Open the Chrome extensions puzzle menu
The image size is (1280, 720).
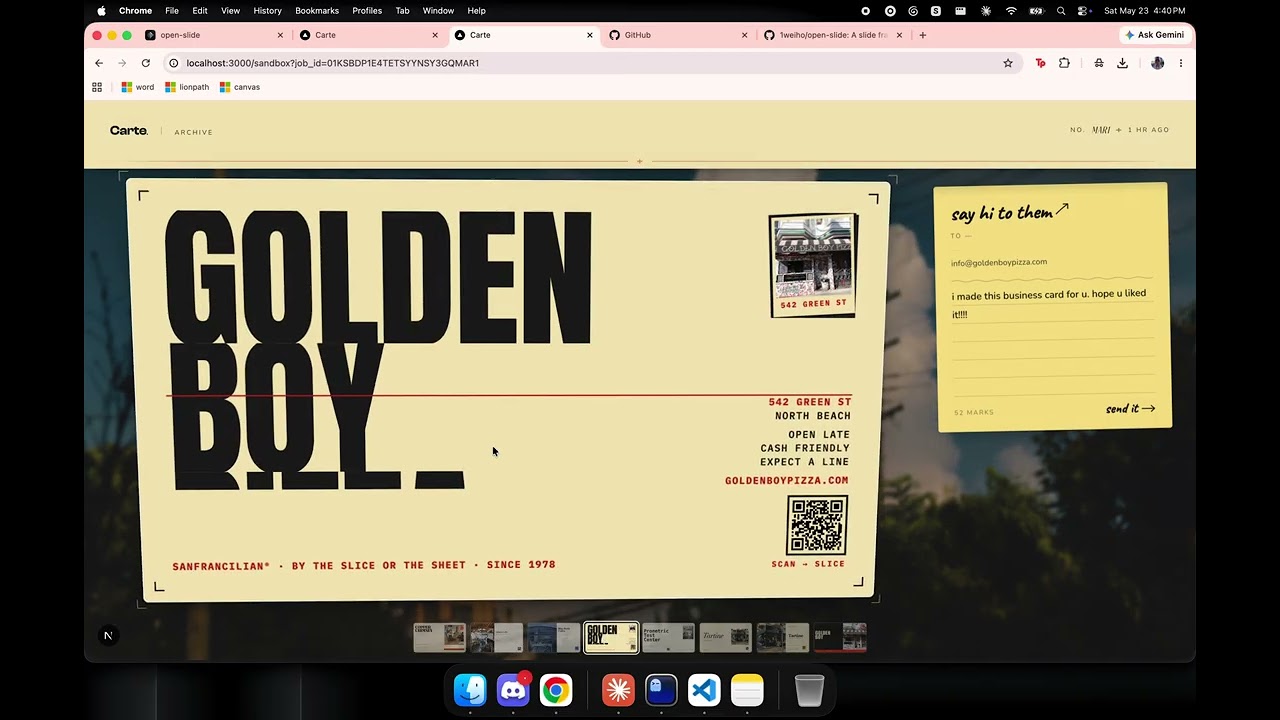(1064, 63)
